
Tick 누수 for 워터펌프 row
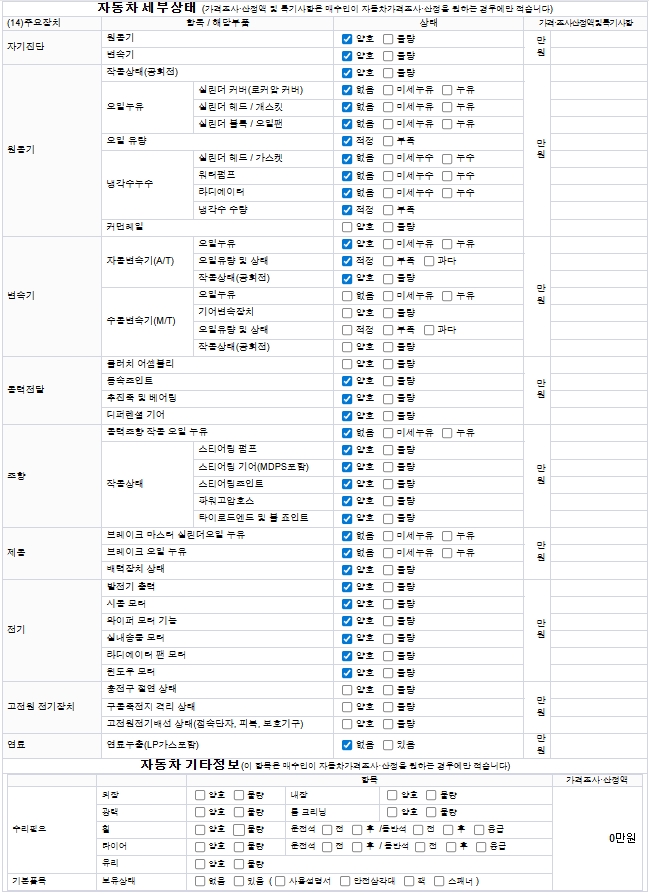tap(447, 175)
